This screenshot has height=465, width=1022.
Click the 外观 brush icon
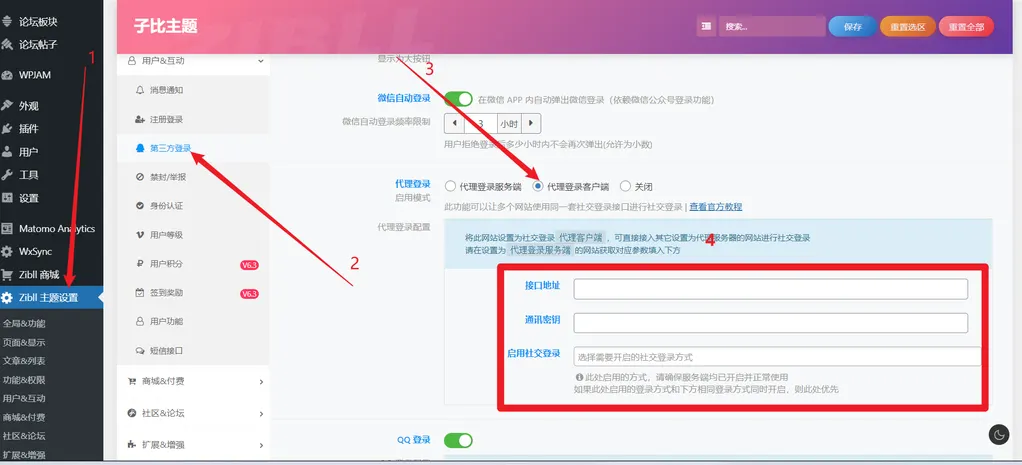click(7, 106)
